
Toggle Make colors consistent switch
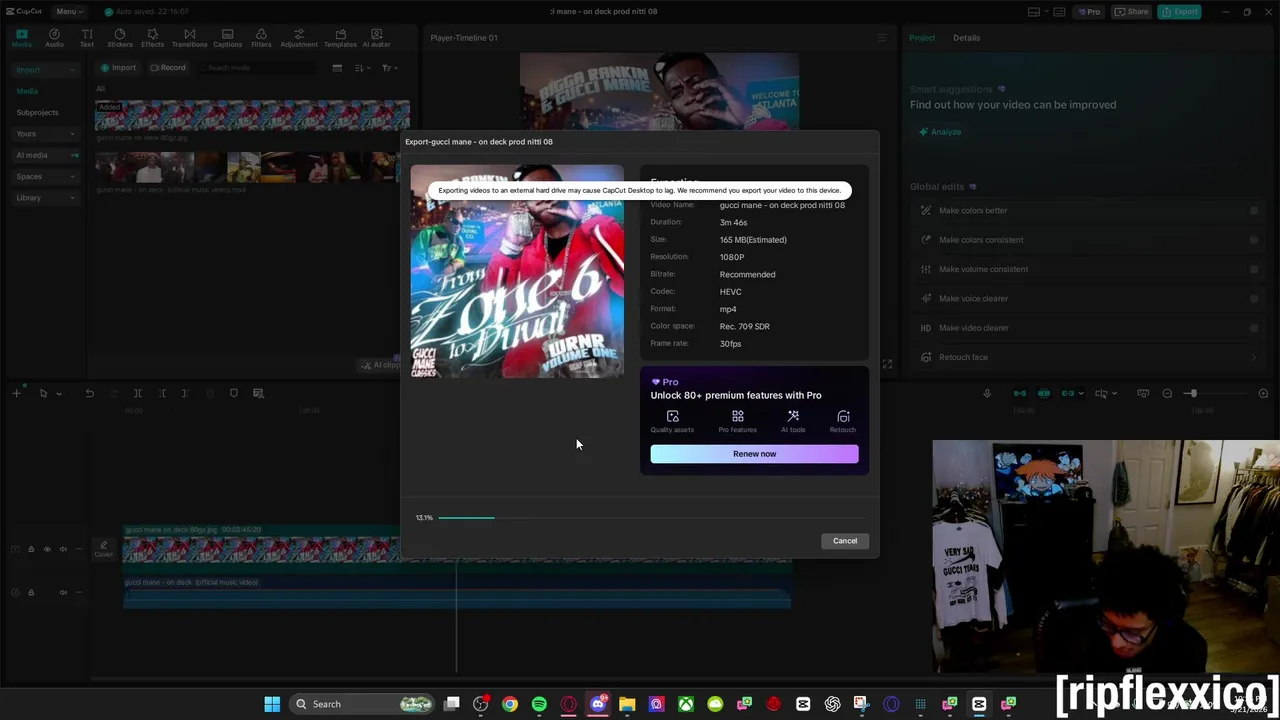(1254, 240)
